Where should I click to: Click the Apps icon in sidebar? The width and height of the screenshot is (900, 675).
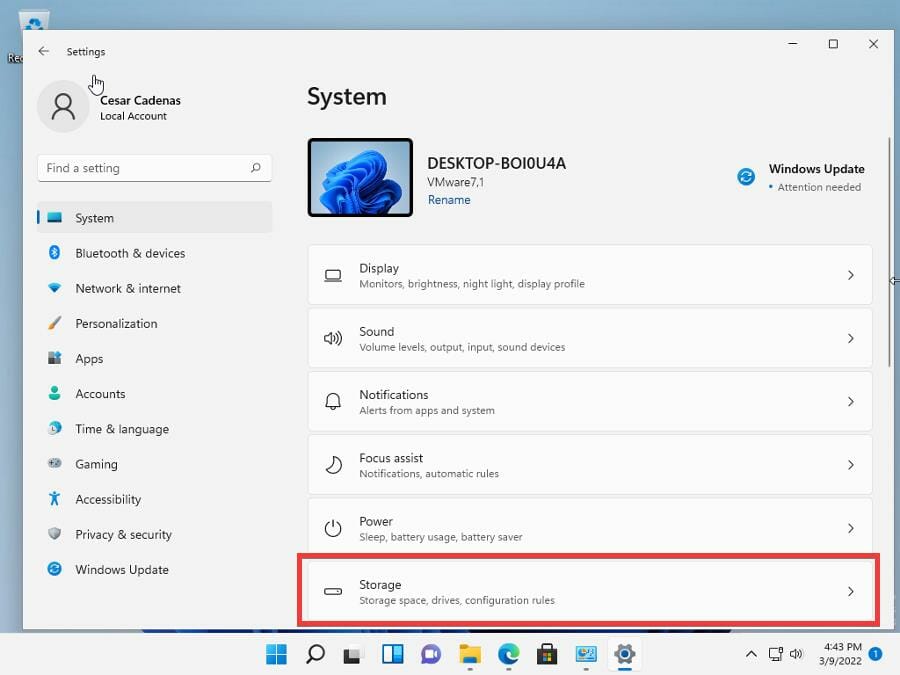pos(55,358)
